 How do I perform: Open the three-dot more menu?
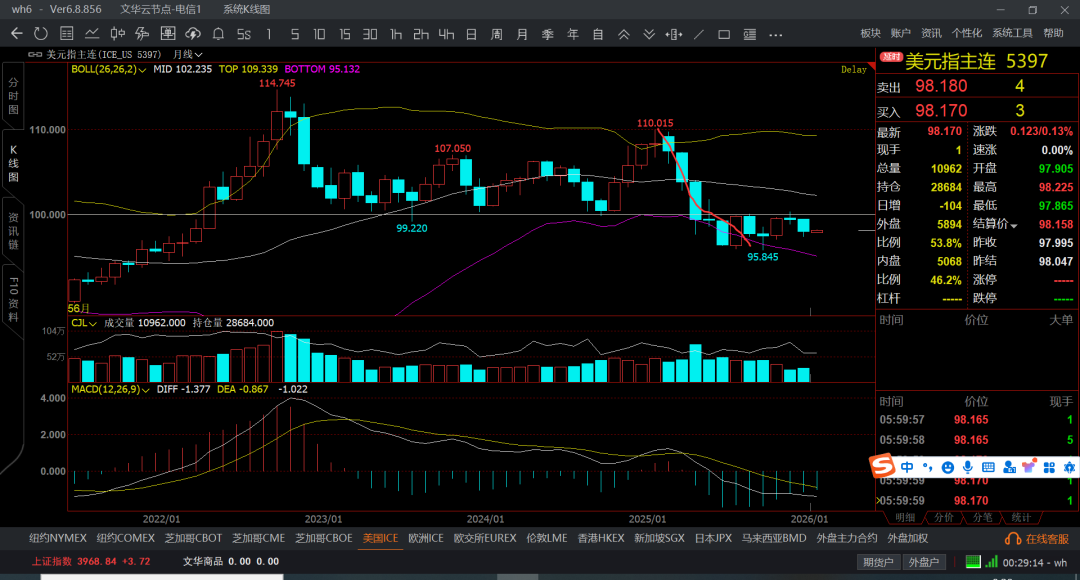coord(776,34)
